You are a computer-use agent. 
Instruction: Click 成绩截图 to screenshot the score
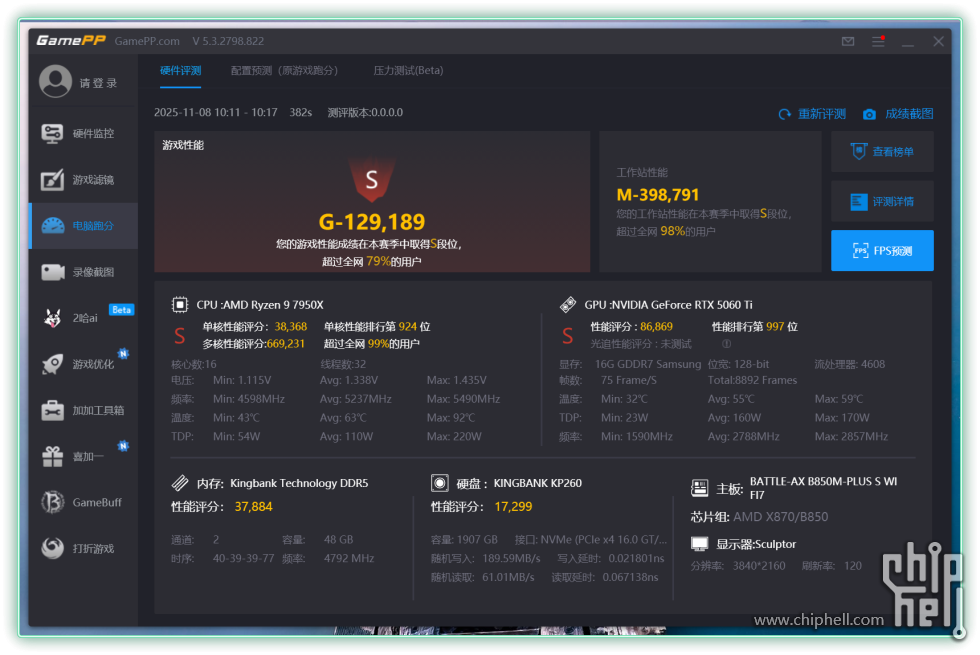tap(898, 114)
